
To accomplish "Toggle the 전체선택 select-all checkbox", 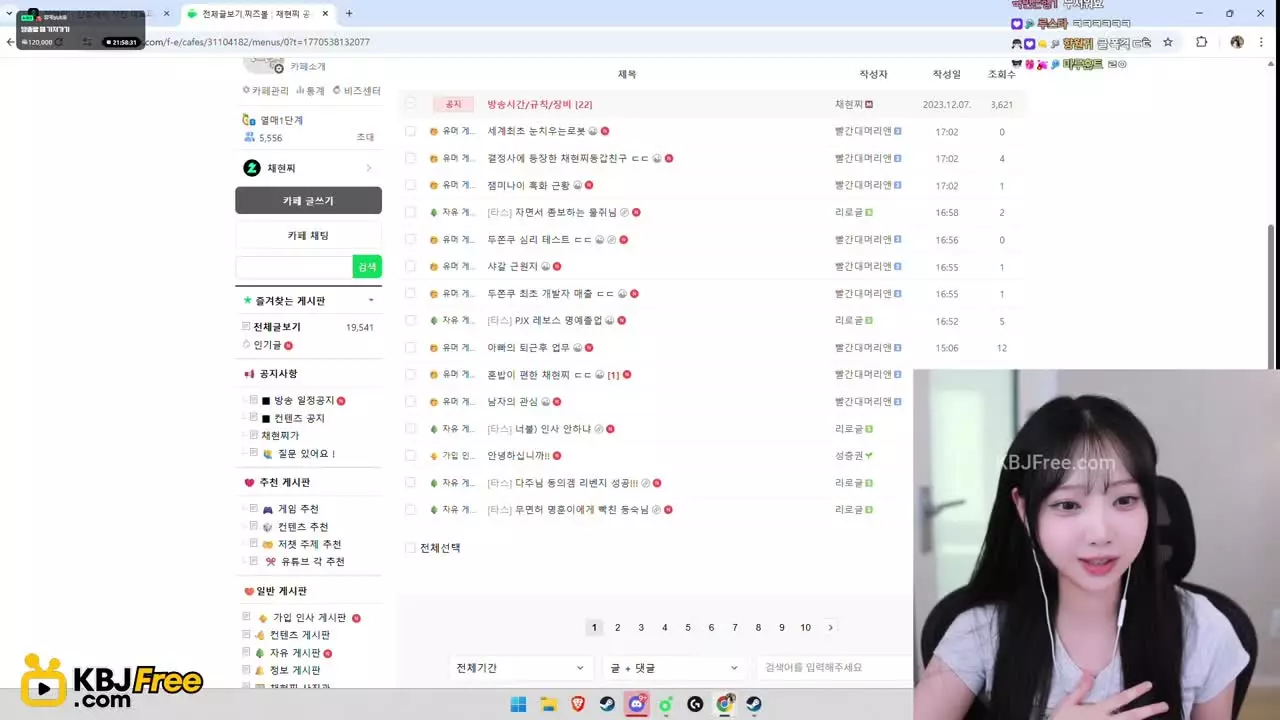I will [410, 548].
